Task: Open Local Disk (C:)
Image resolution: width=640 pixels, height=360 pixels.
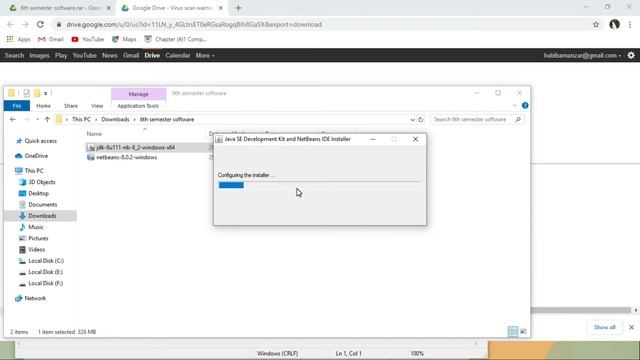Action: [x=46, y=261]
